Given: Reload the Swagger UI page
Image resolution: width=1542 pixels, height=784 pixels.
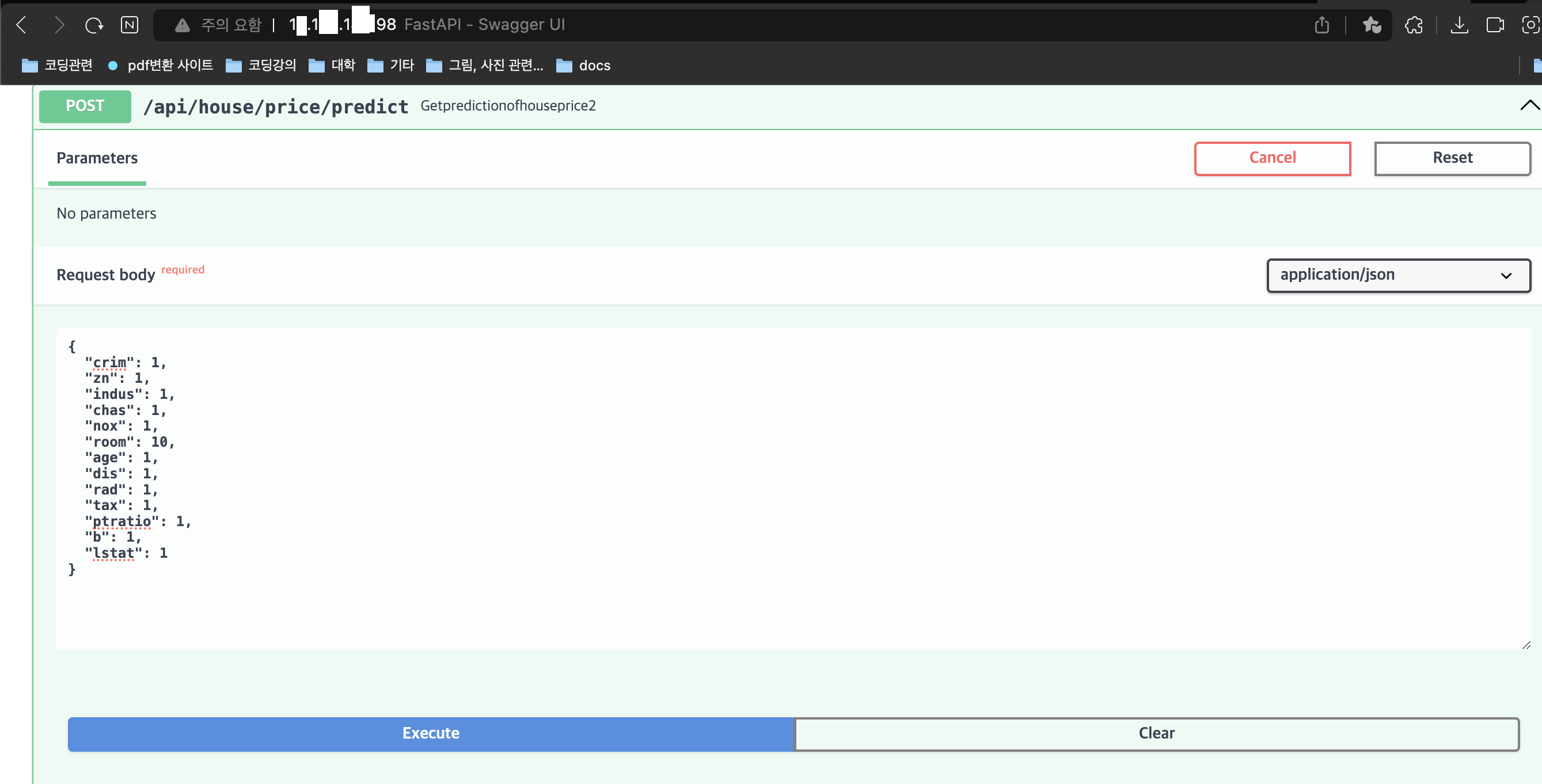Looking at the screenshot, I should coord(94,25).
